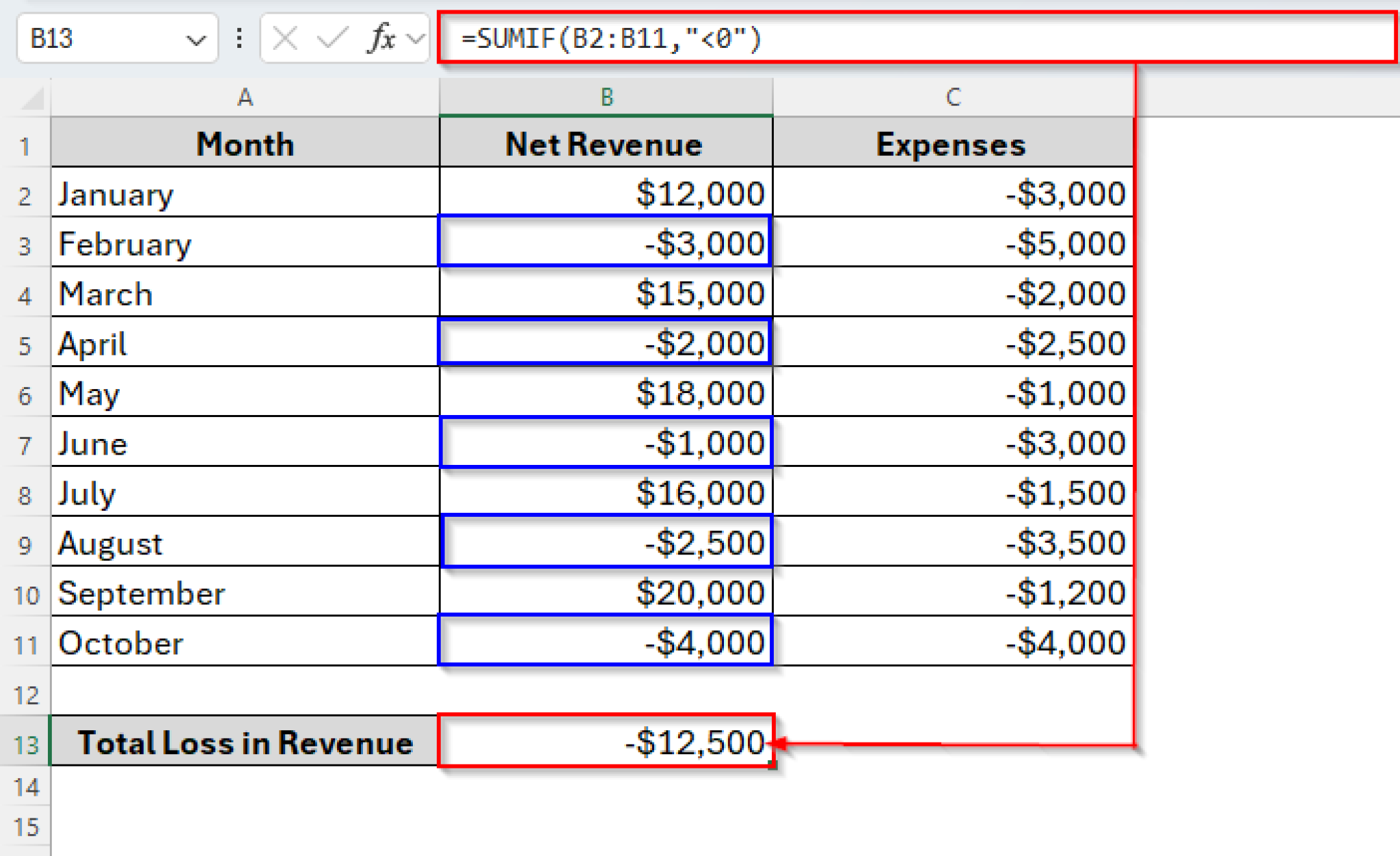
Task: Select row 13 header
Action: click(26, 744)
